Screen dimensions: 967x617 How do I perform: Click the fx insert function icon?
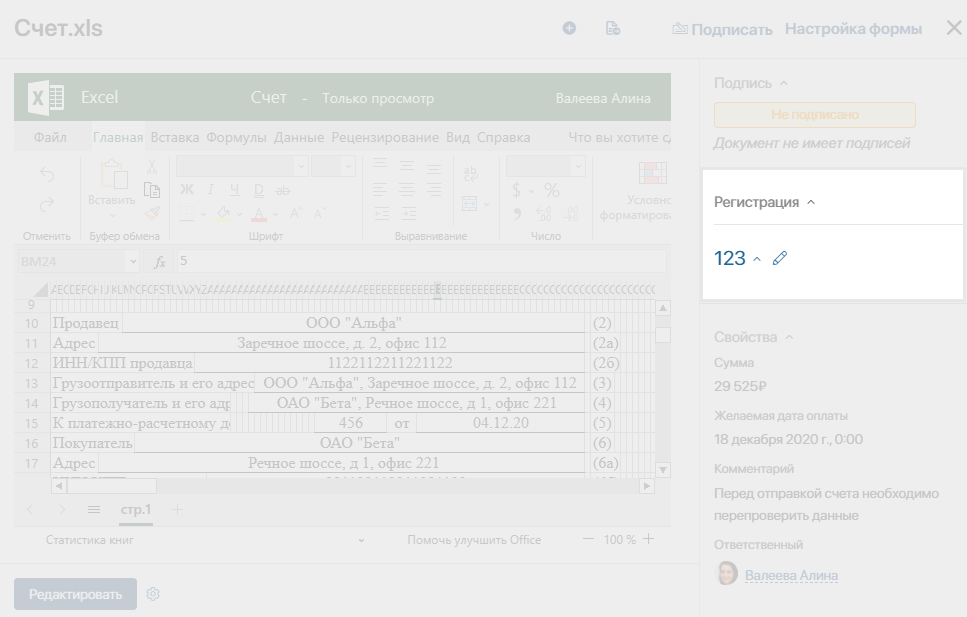(160, 262)
